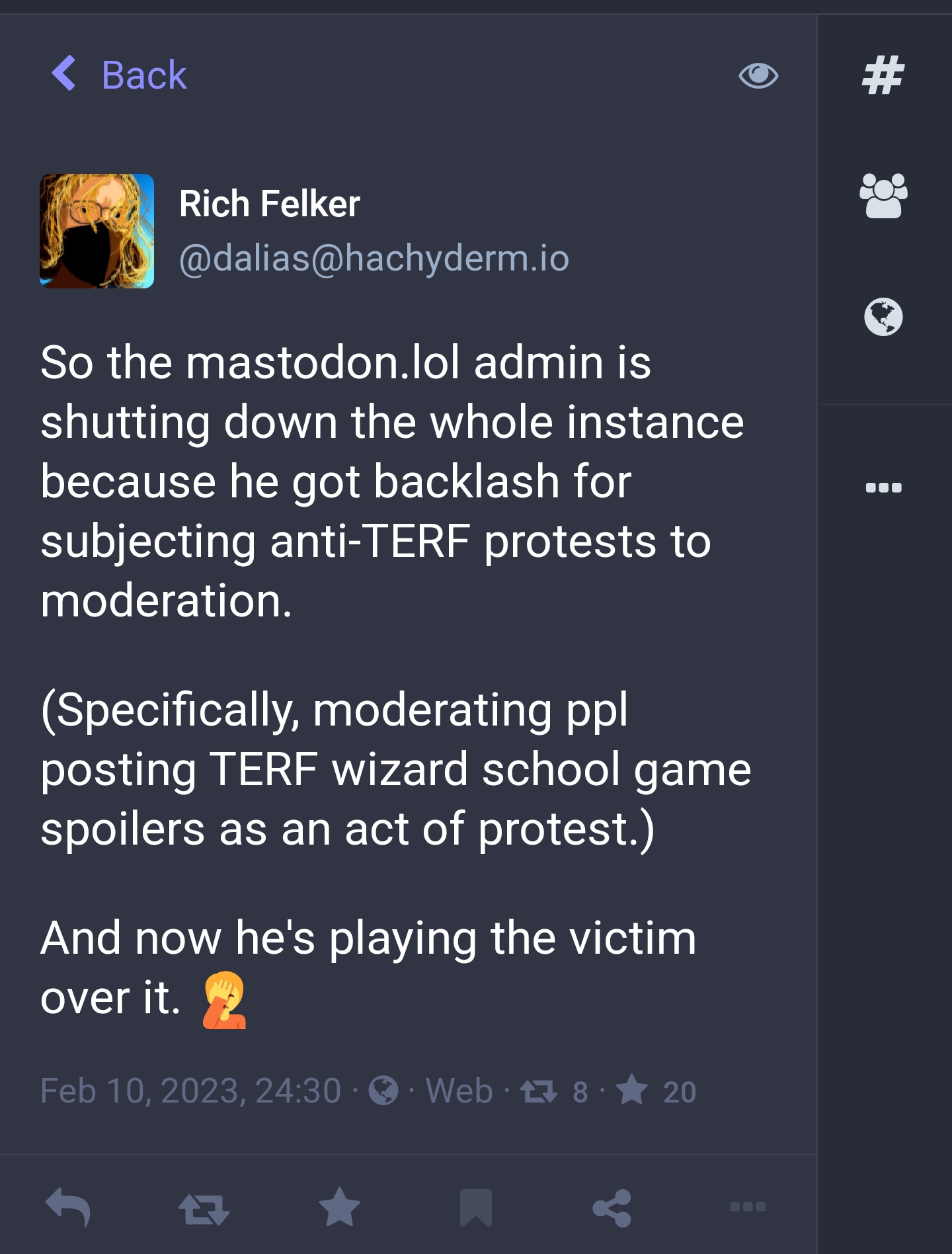
Task: Open Rich Felker's avatar picture
Action: [x=97, y=231]
